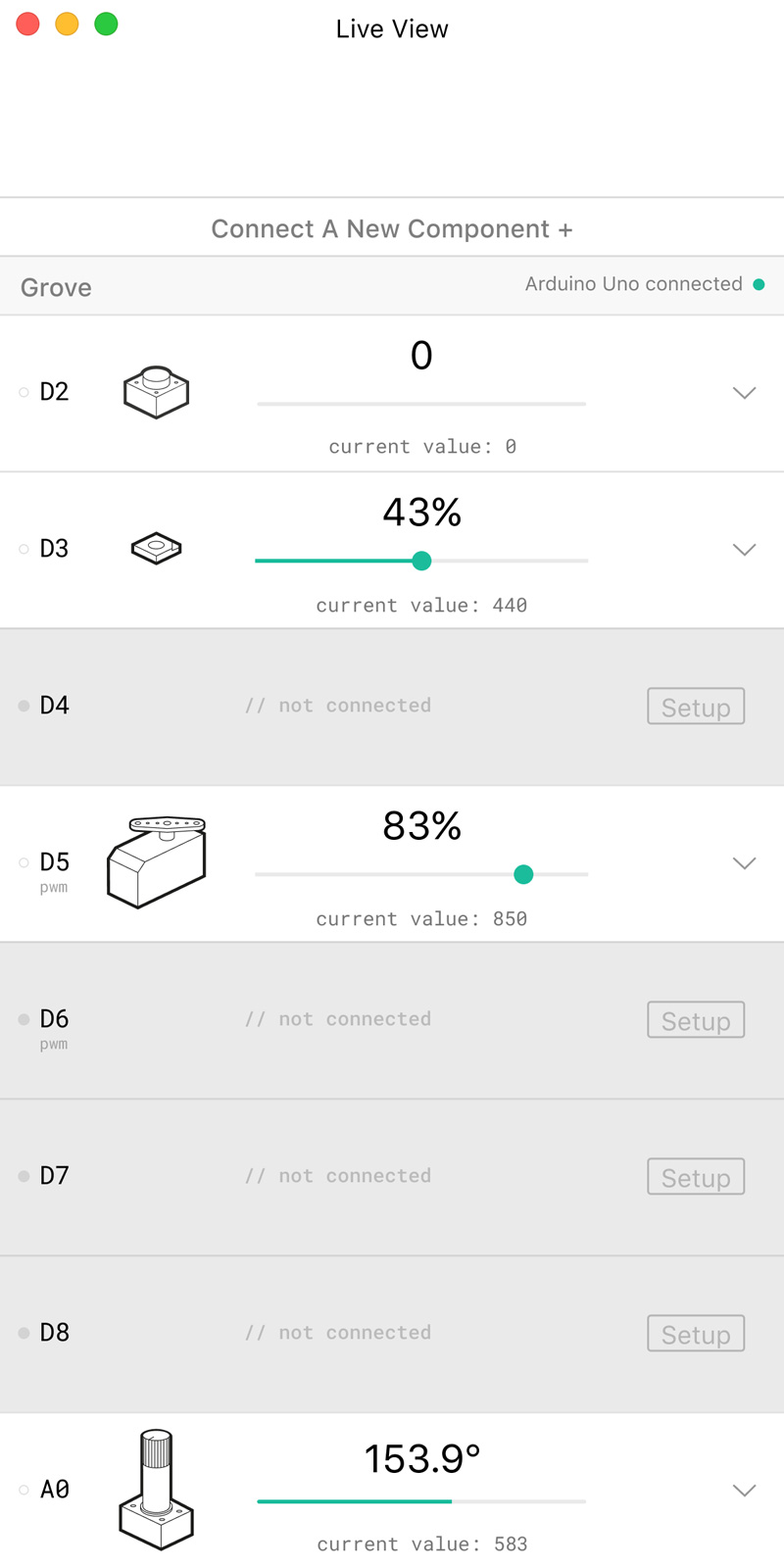Viewport: 784px width, 1568px height.
Task: Click Connect A New Component +
Action: (392, 229)
